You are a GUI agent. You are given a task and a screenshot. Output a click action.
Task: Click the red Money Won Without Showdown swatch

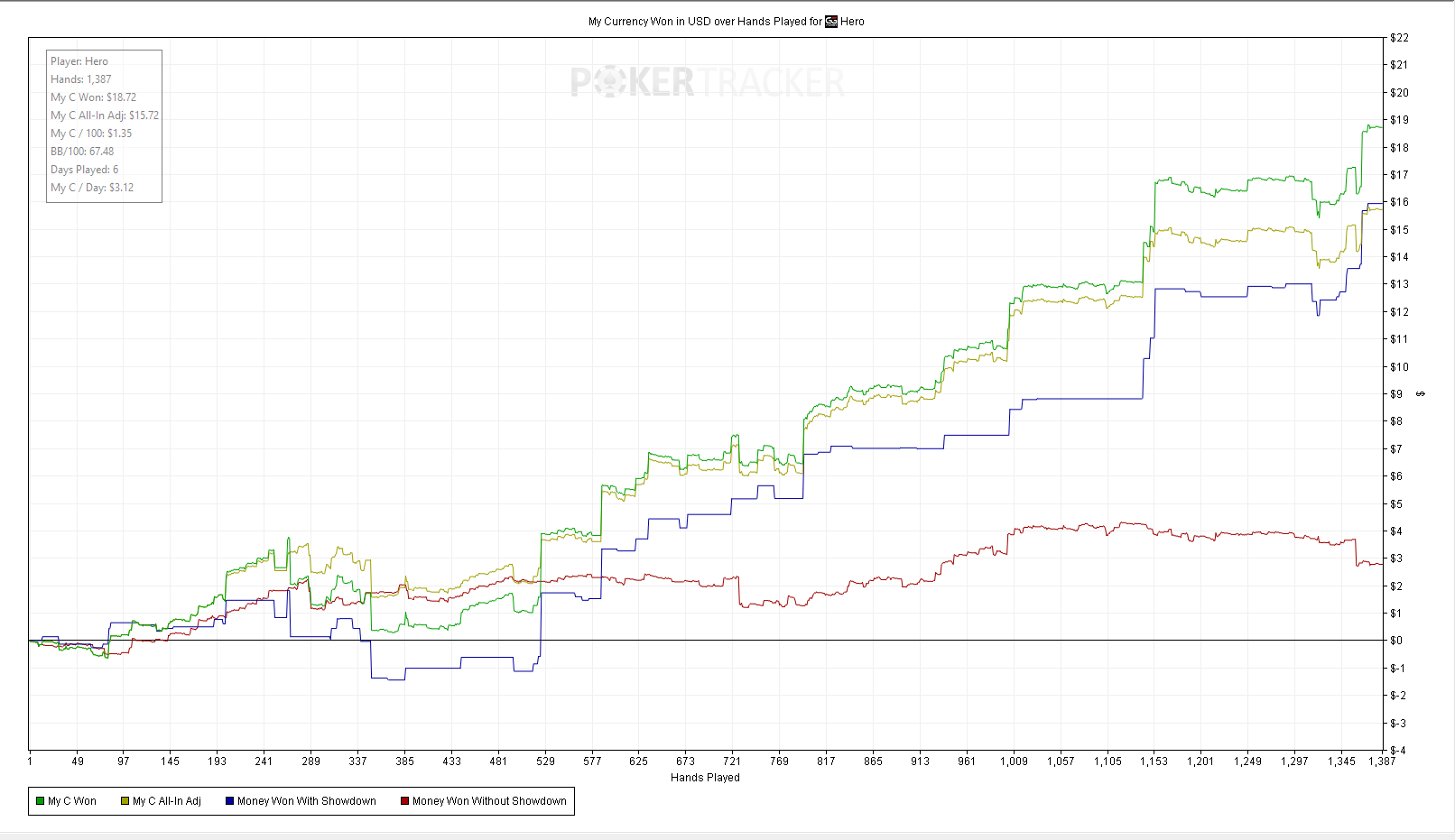[404, 801]
